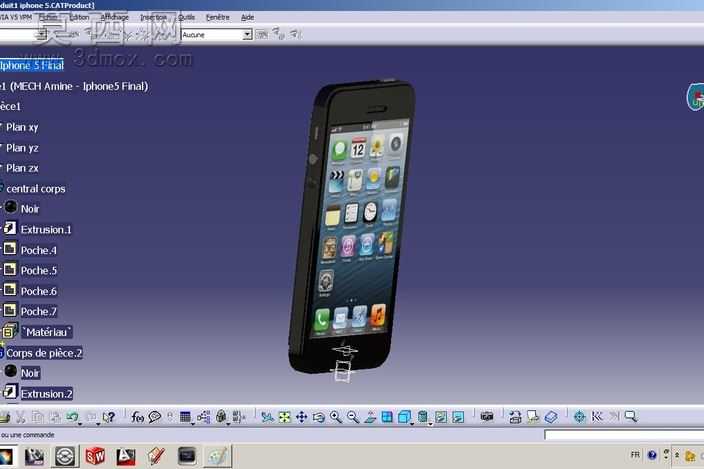Open the Design Table grid icon
This screenshot has width=704, height=469.
pyautogui.click(x=185, y=417)
